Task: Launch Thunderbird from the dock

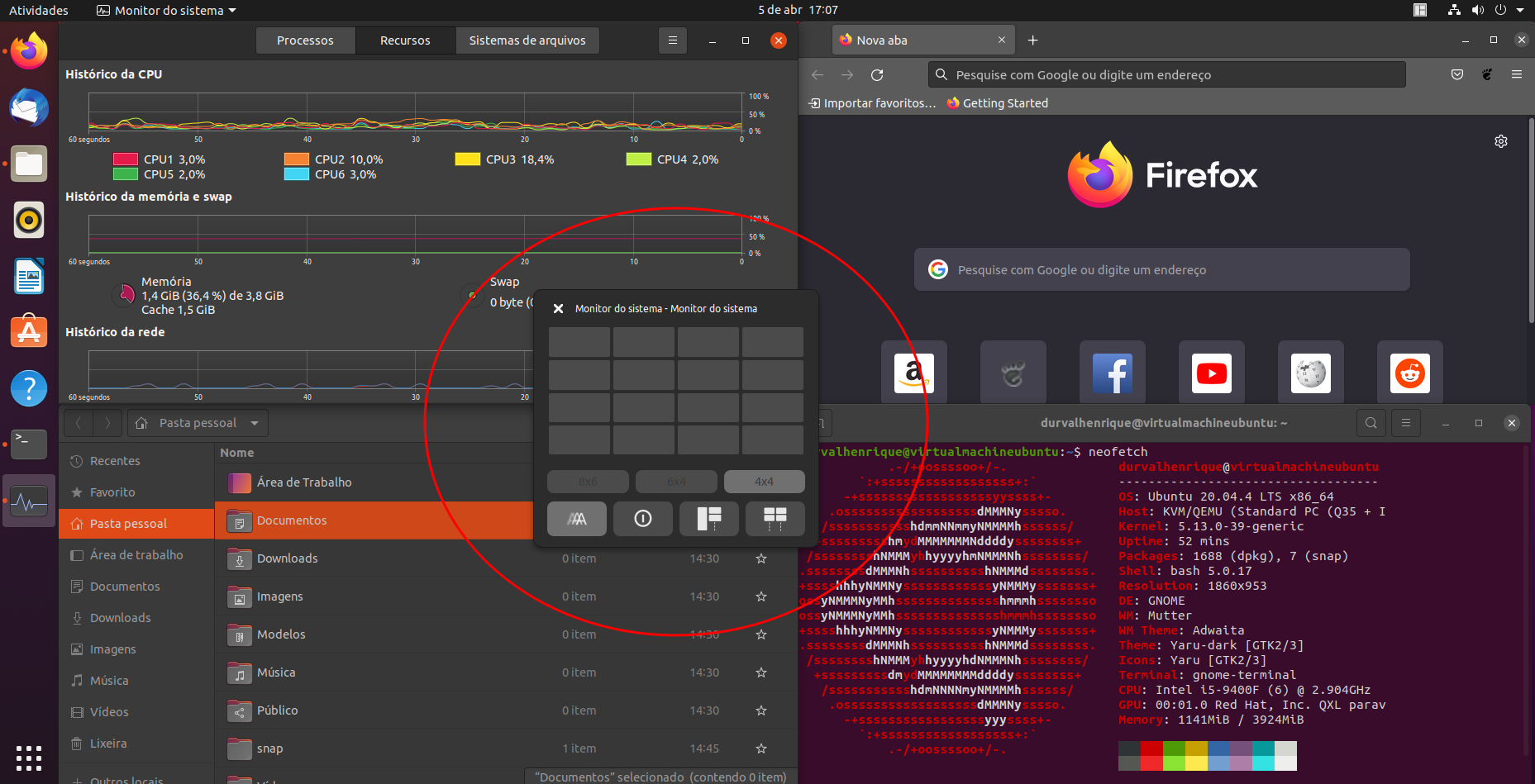Action: pos(29,107)
